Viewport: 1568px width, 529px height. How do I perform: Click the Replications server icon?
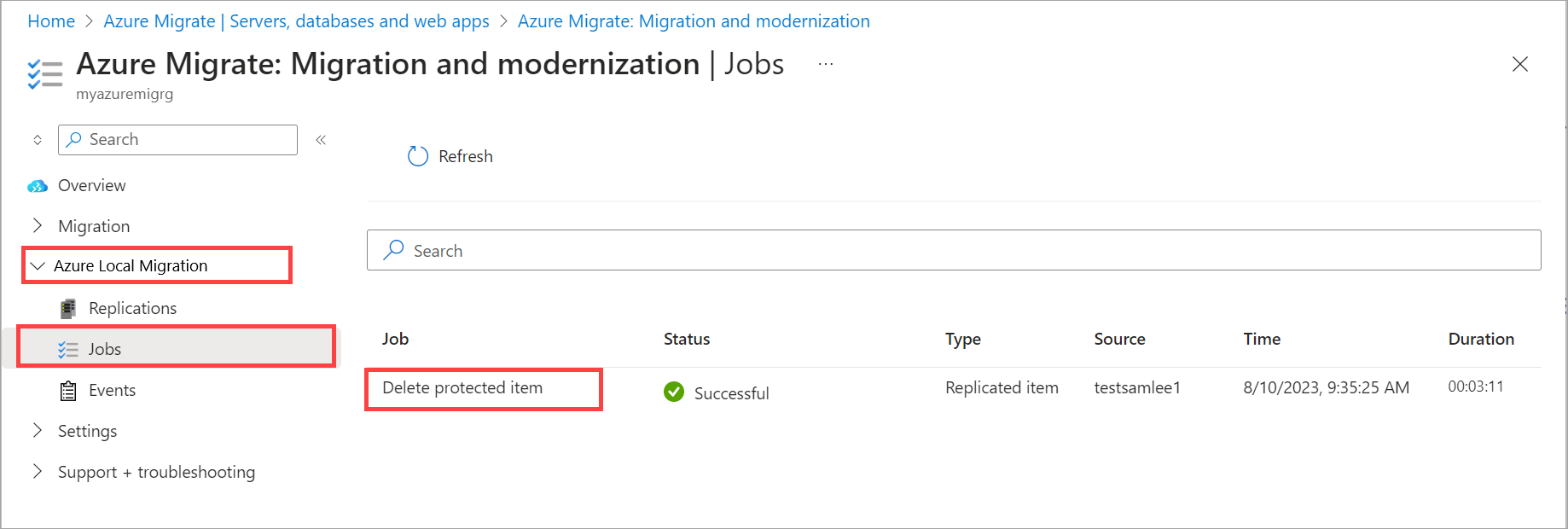(x=68, y=308)
